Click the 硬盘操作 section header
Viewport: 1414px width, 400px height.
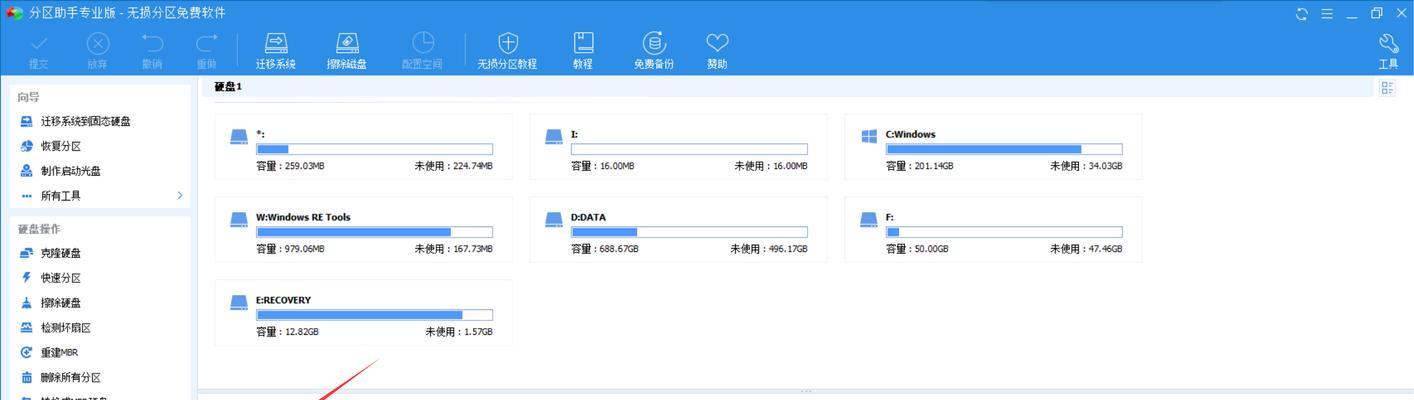39,229
